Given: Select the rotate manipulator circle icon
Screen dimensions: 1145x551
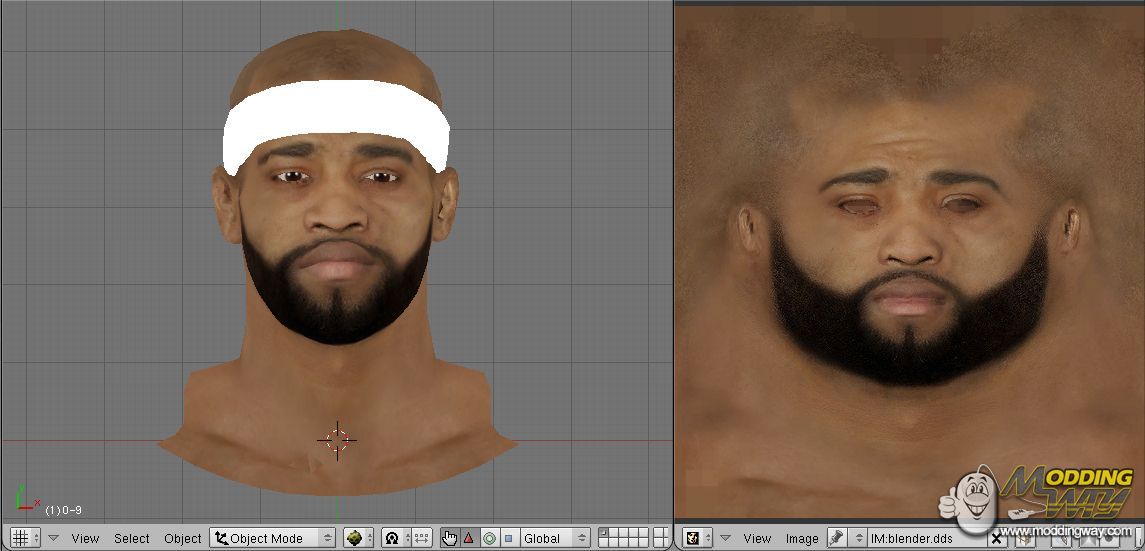Looking at the screenshot, I should (x=489, y=538).
